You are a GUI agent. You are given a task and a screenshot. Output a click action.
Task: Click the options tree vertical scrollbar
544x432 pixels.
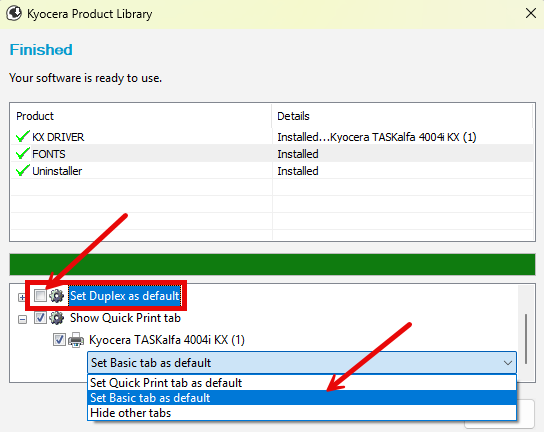(x=526, y=339)
